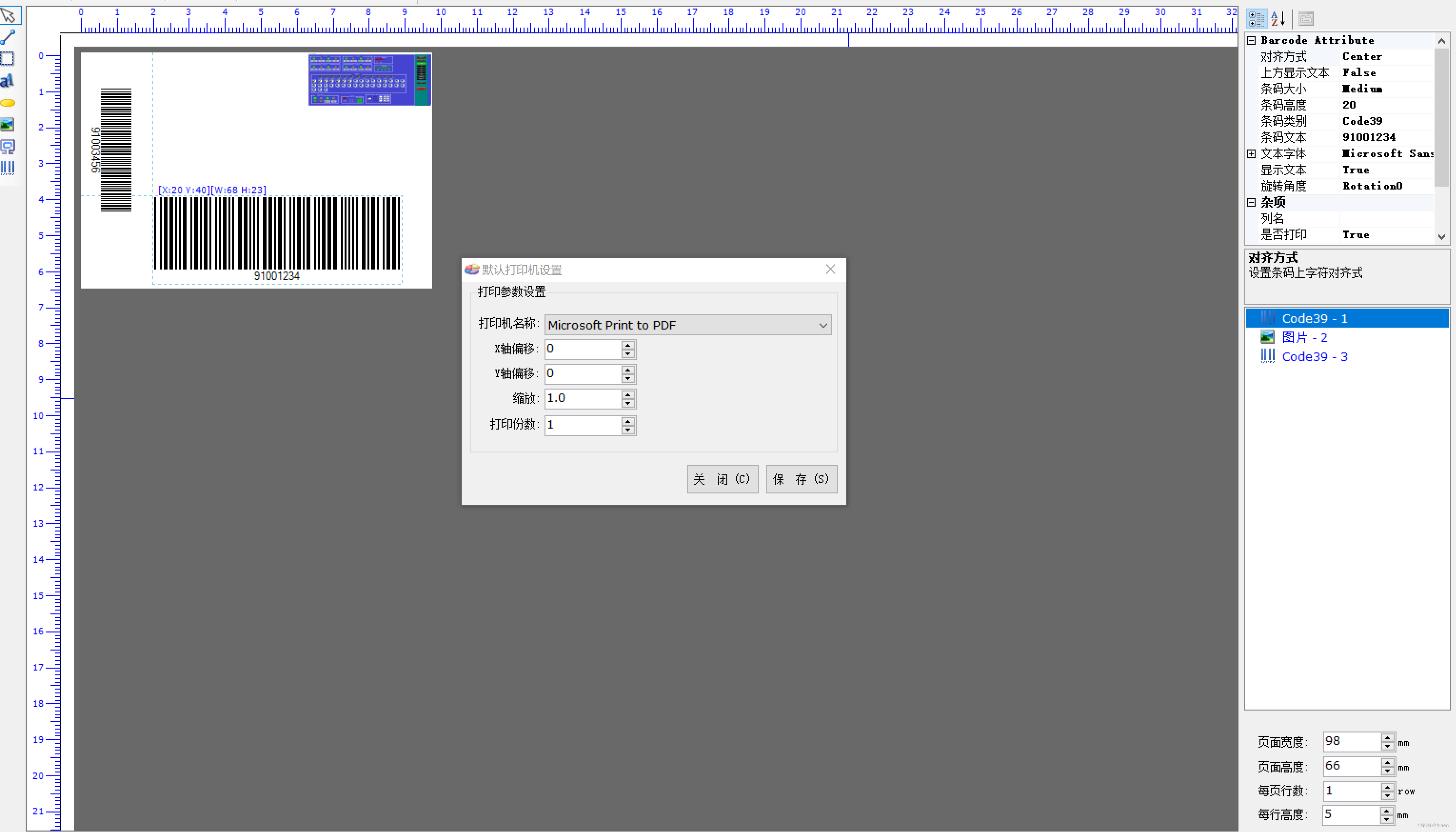Open the property pages icon

tap(1306, 19)
